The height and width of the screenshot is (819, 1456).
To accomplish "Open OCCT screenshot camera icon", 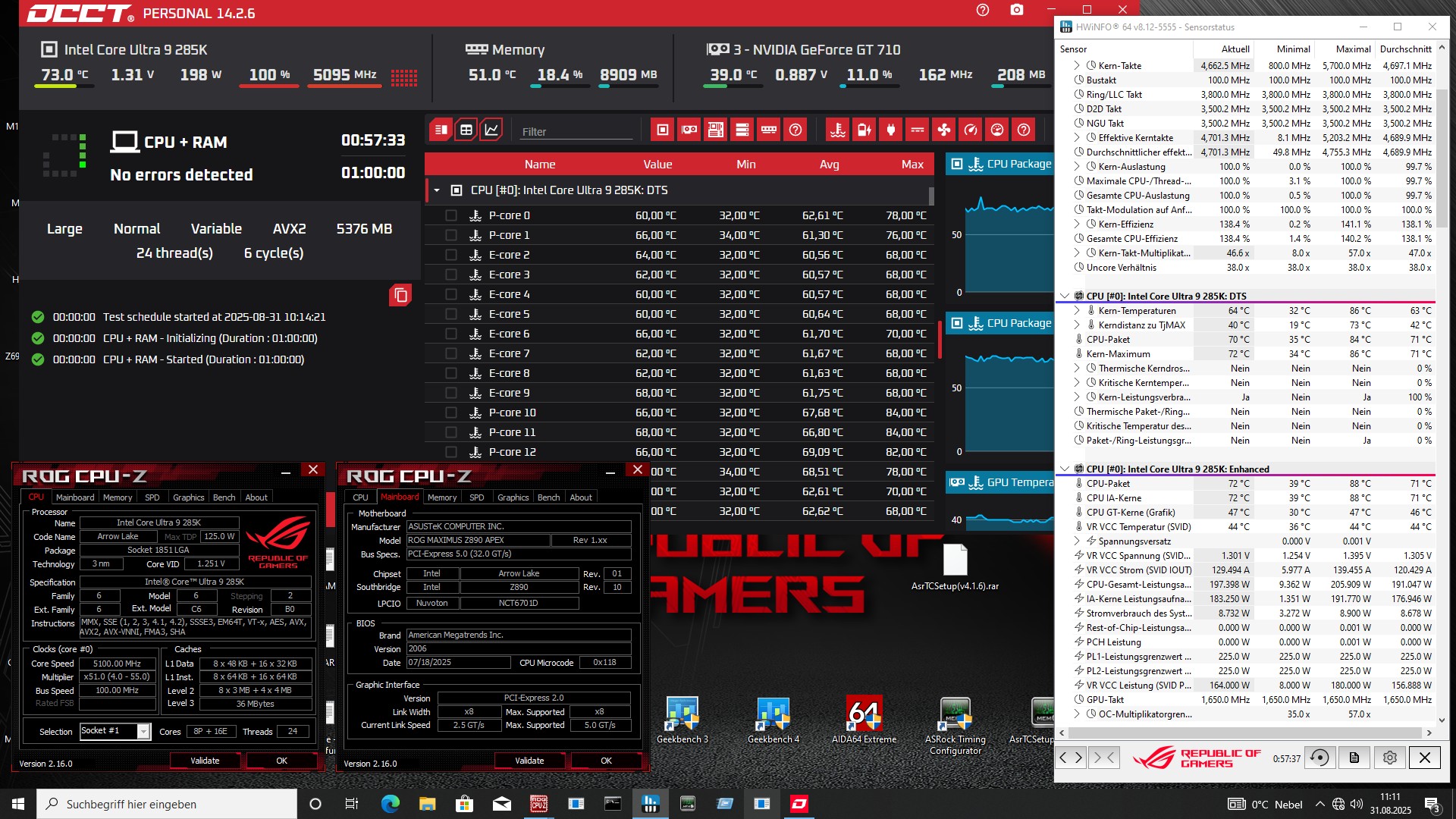I will pos(1016,11).
